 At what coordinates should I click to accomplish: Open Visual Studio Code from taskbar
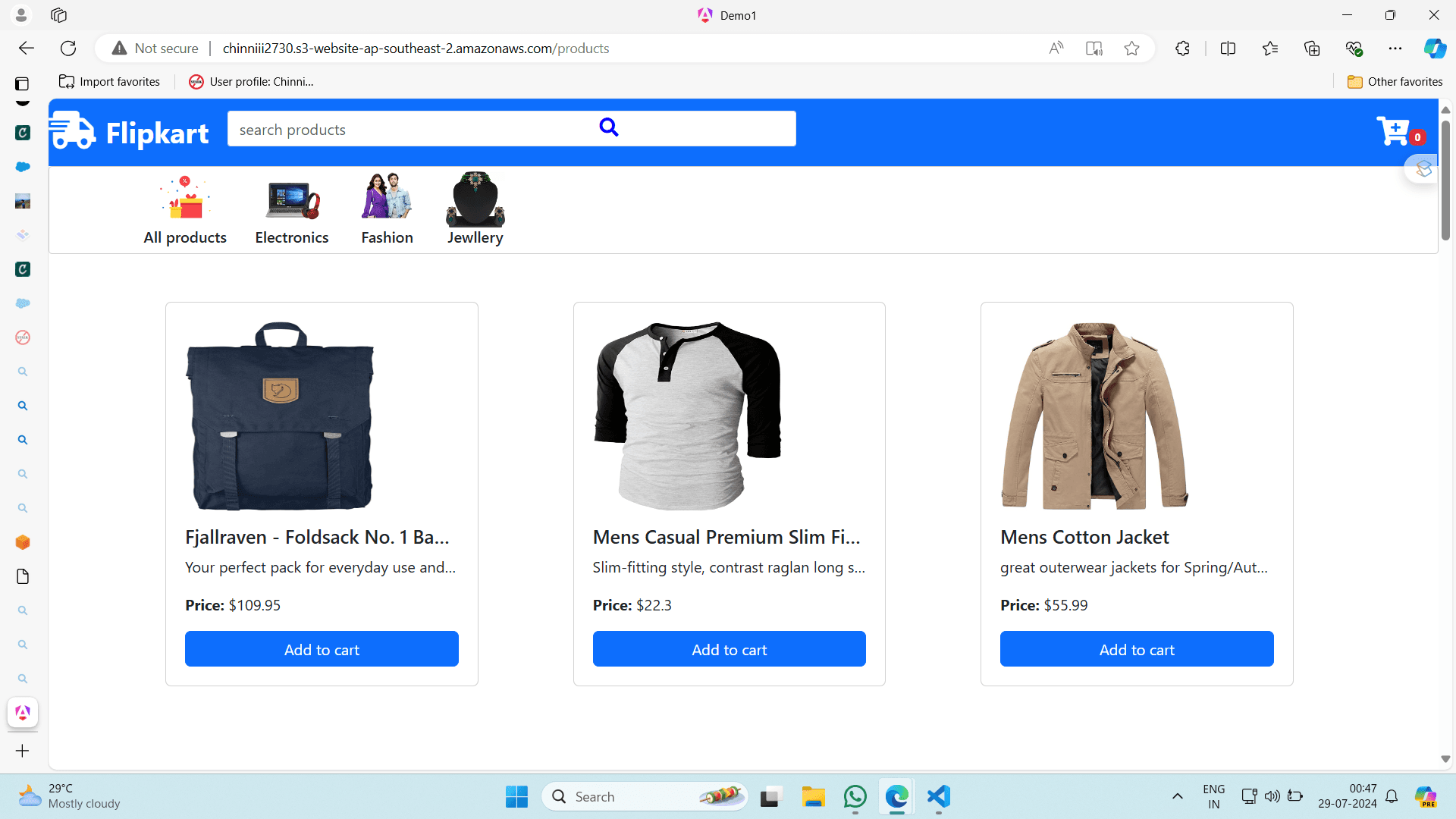click(938, 796)
